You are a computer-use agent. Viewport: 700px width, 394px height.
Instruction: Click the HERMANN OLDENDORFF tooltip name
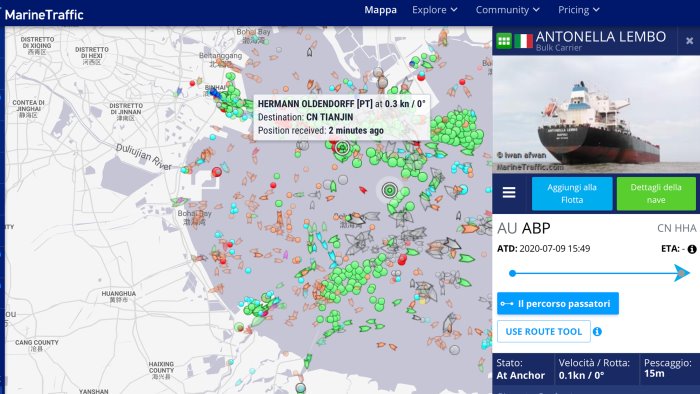click(x=315, y=104)
